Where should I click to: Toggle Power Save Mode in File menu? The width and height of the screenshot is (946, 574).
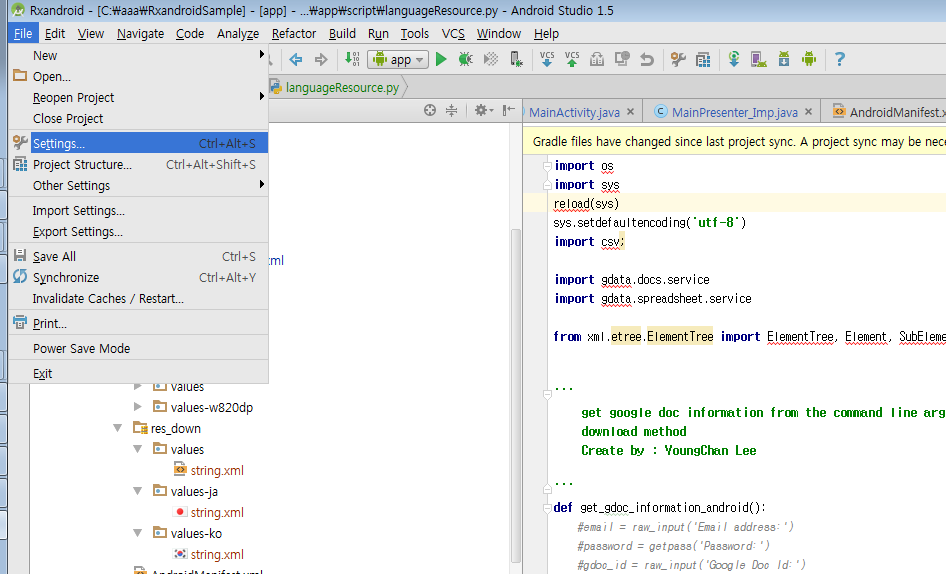point(81,349)
